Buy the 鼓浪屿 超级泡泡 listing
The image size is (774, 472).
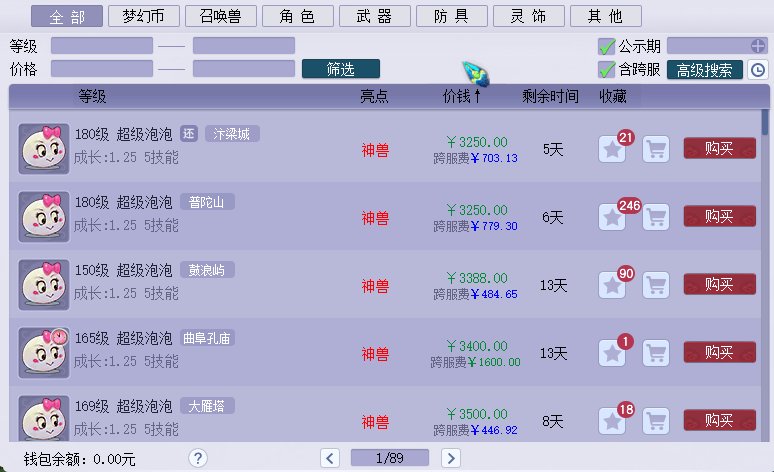click(719, 284)
